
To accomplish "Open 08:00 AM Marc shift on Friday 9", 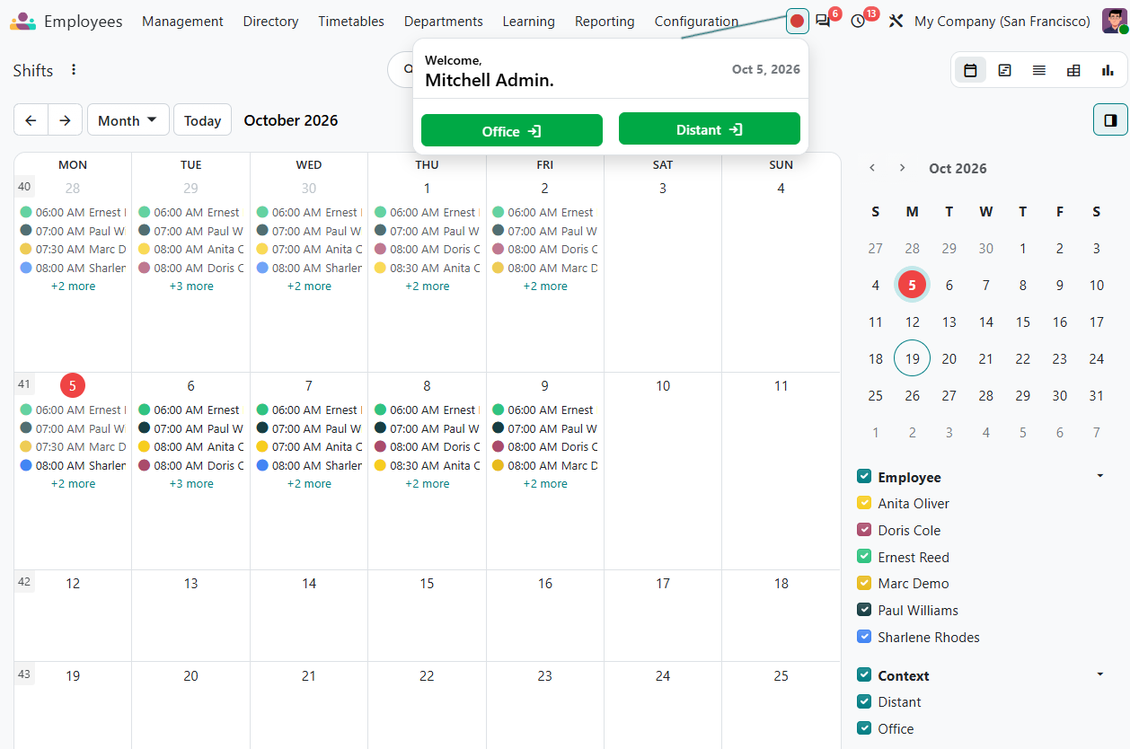I will (x=545, y=465).
